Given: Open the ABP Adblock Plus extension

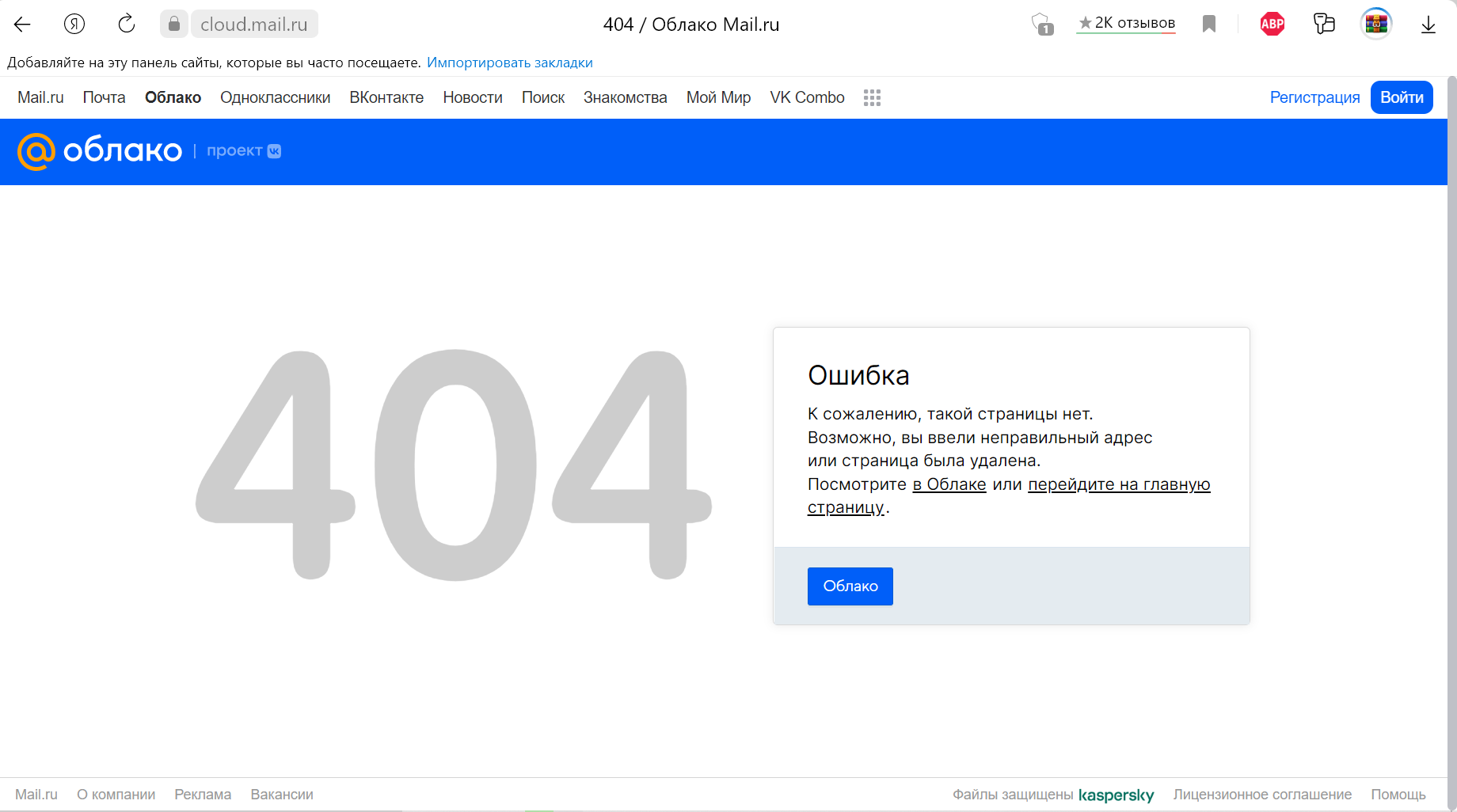Looking at the screenshot, I should (1272, 25).
